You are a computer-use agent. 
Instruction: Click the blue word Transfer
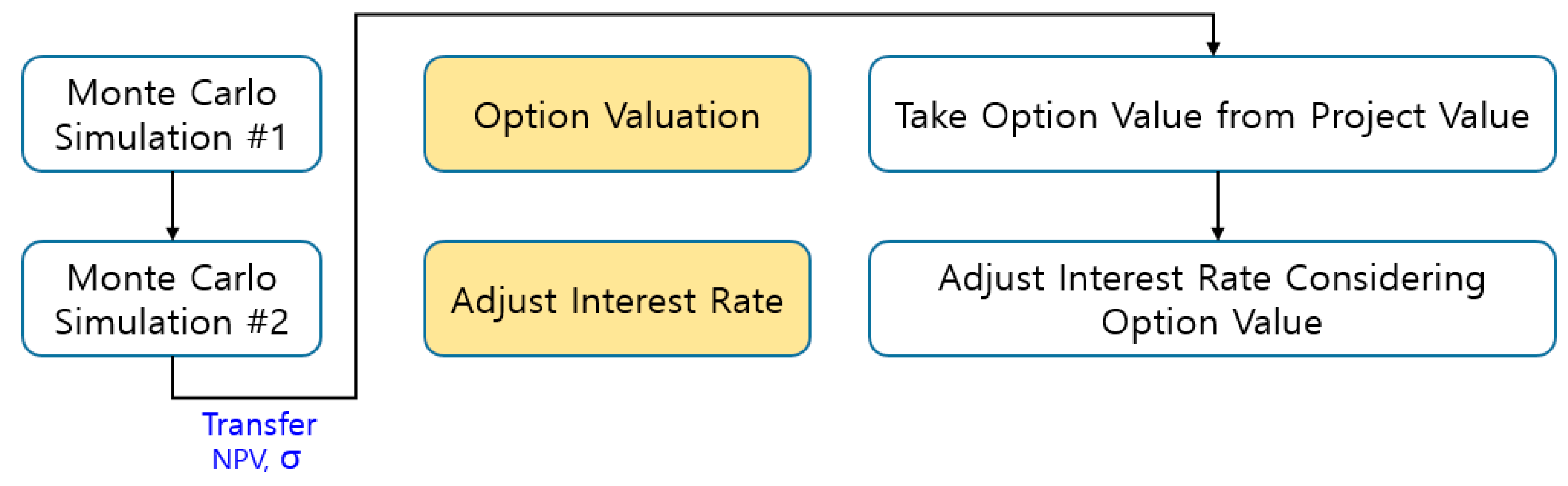pyautogui.click(x=259, y=425)
